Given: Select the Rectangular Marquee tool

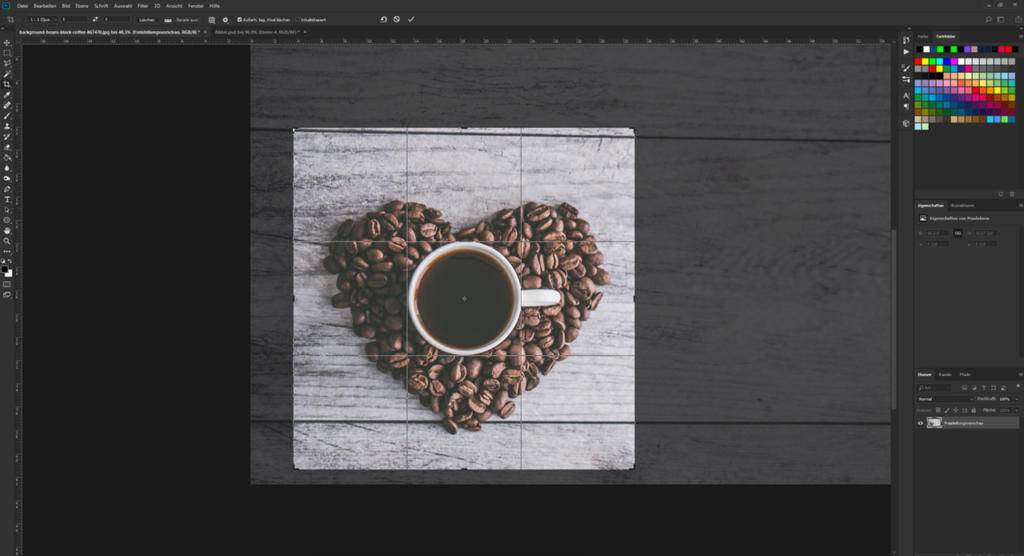Looking at the screenshot, I should pos(7,53).
